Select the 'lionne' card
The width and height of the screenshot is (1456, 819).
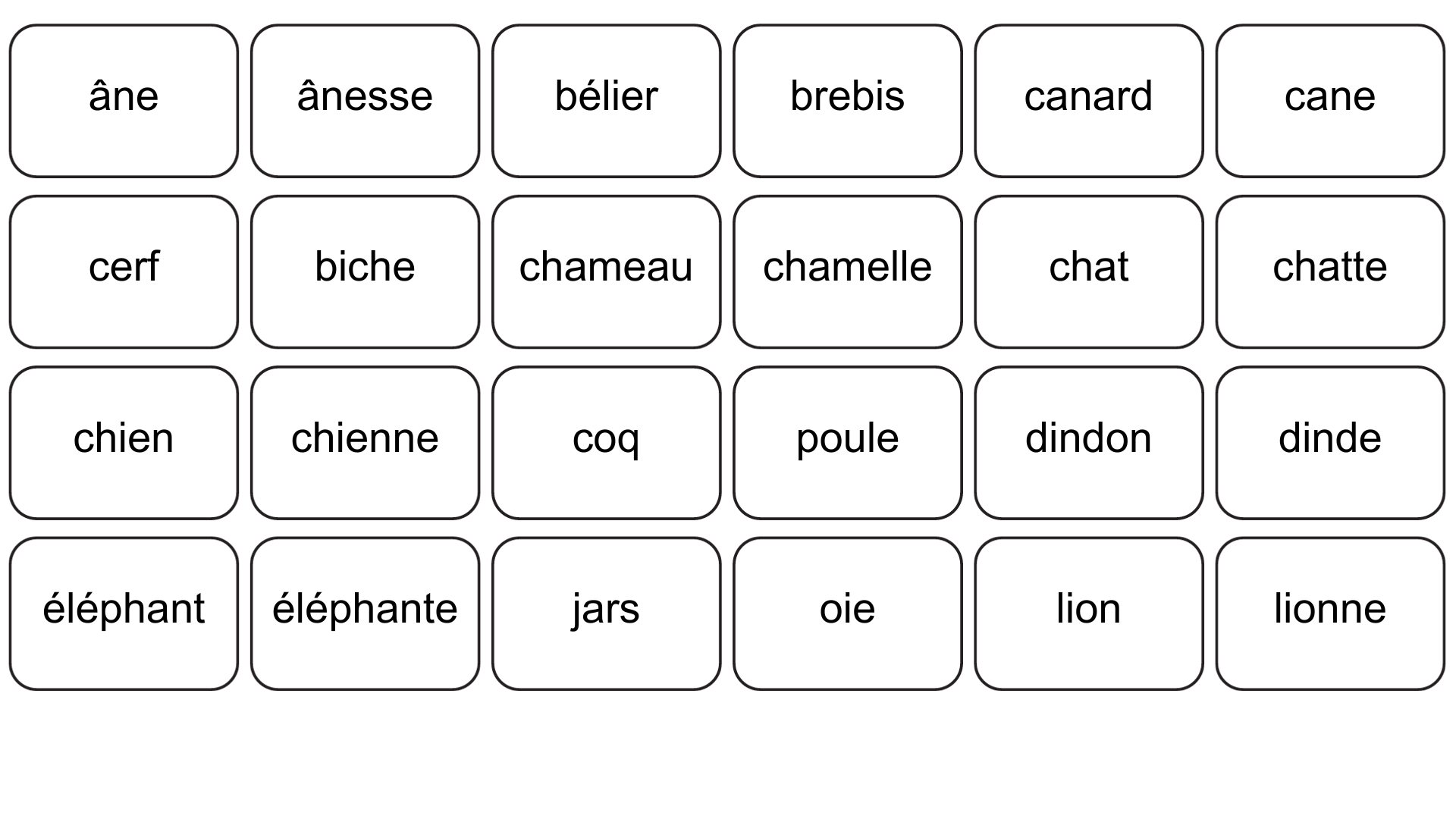click(1330, 614)
